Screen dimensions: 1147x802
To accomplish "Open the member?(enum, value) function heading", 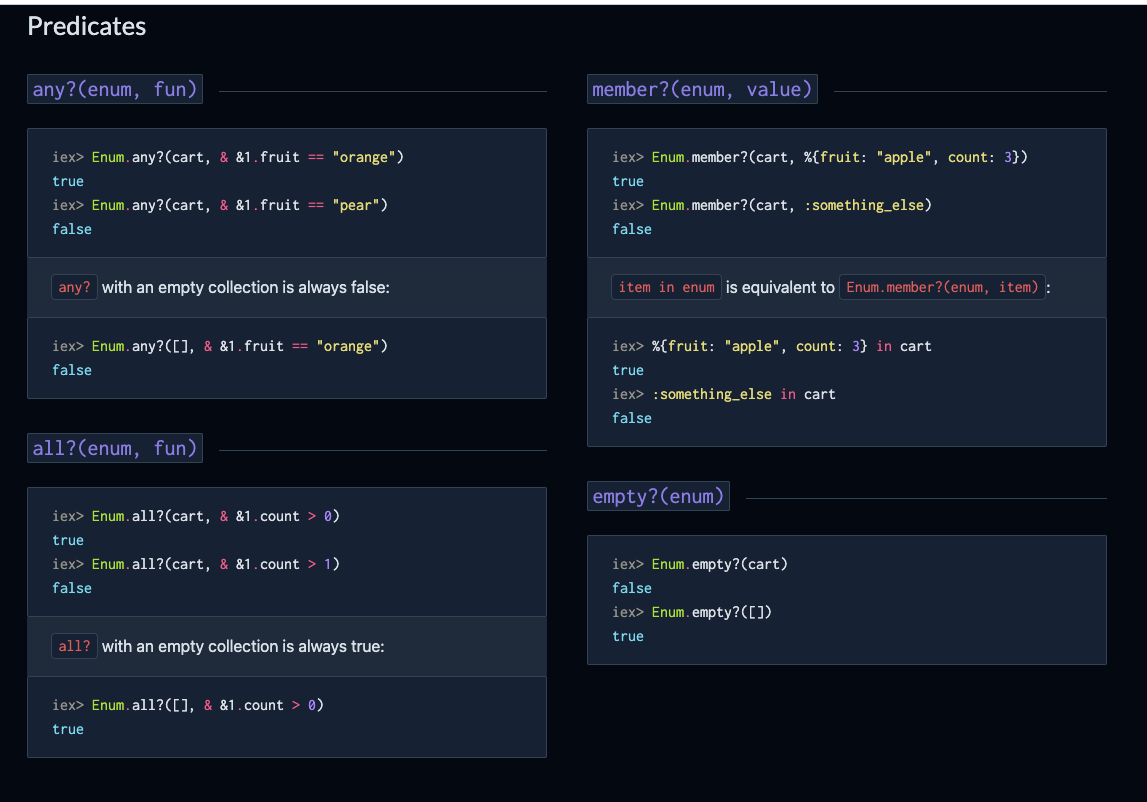I will pyautogui.click(x=702, y=89).
